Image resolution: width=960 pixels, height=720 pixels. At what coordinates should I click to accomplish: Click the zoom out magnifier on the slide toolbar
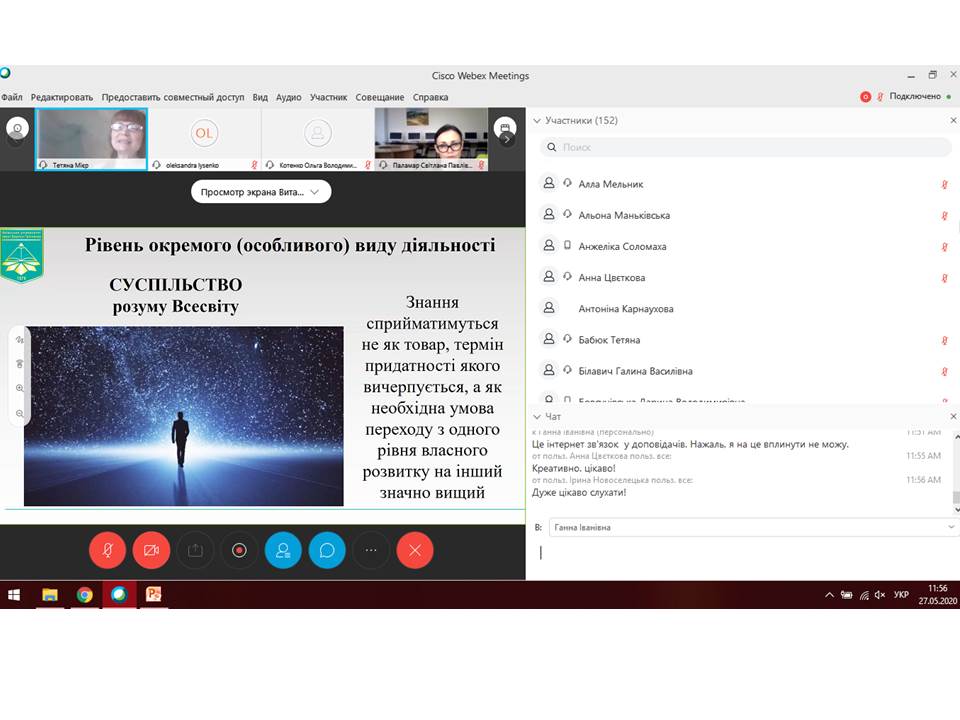[x=20, y=413]
